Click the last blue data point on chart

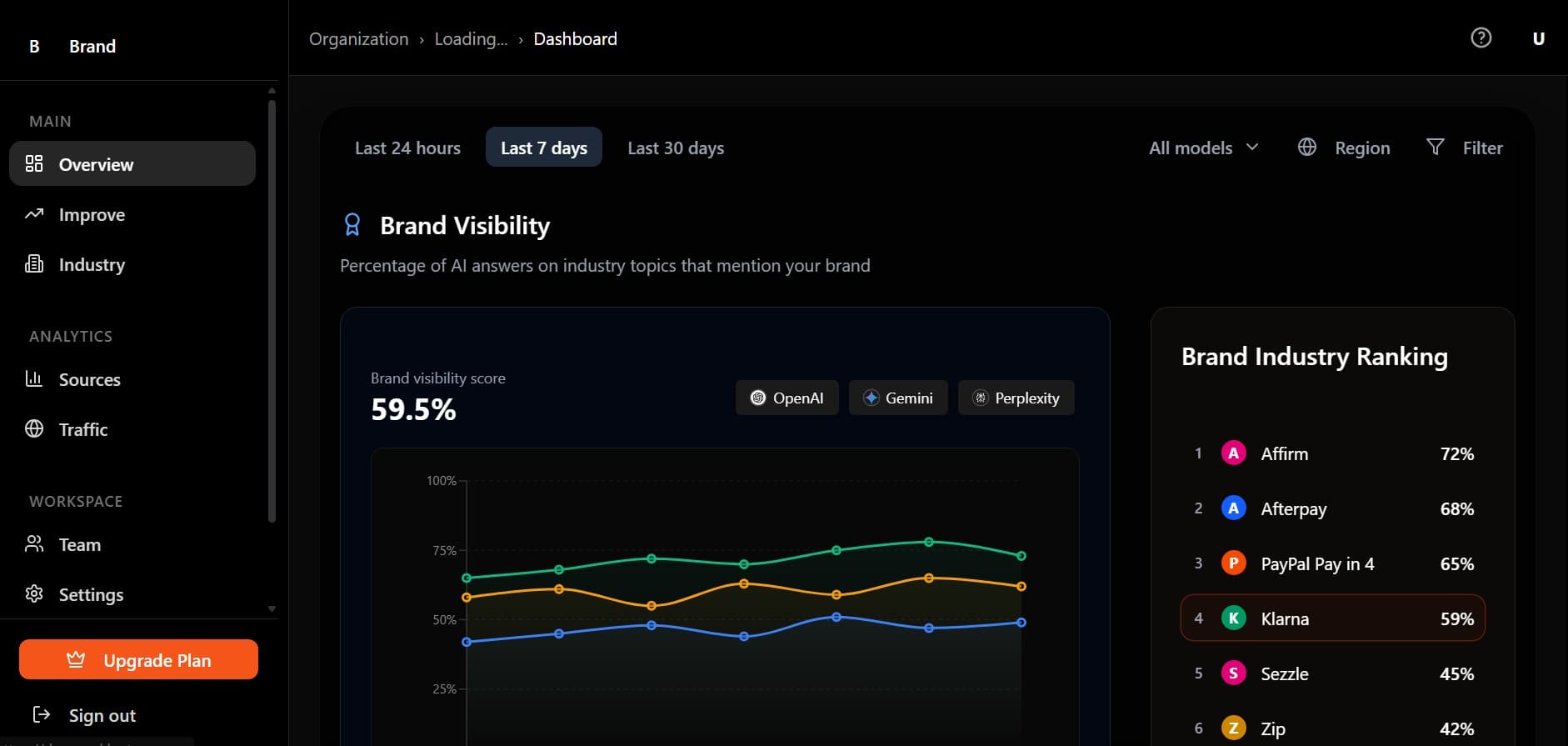click(x=1021, y=622)
